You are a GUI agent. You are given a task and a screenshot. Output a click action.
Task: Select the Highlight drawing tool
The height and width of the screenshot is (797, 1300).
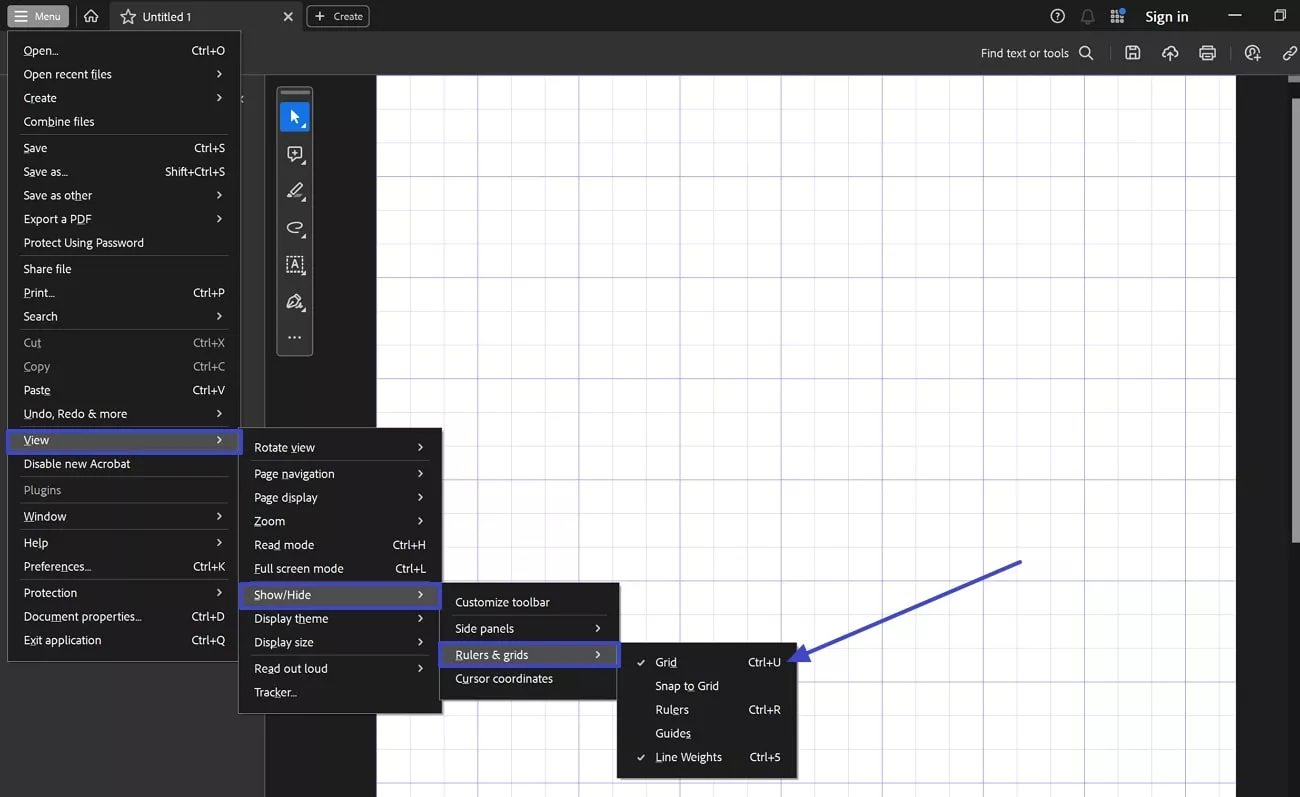[295, 191]
